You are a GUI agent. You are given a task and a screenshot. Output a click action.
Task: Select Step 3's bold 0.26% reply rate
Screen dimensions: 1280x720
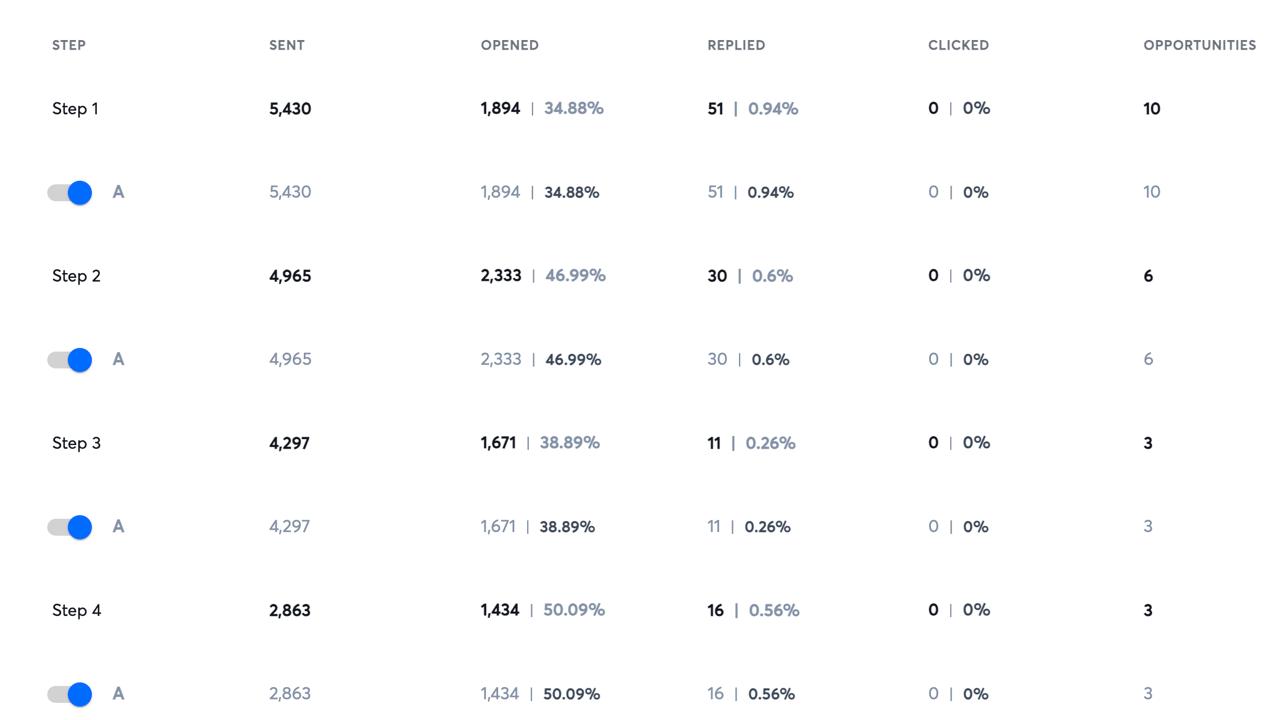[x=770, y=443]
